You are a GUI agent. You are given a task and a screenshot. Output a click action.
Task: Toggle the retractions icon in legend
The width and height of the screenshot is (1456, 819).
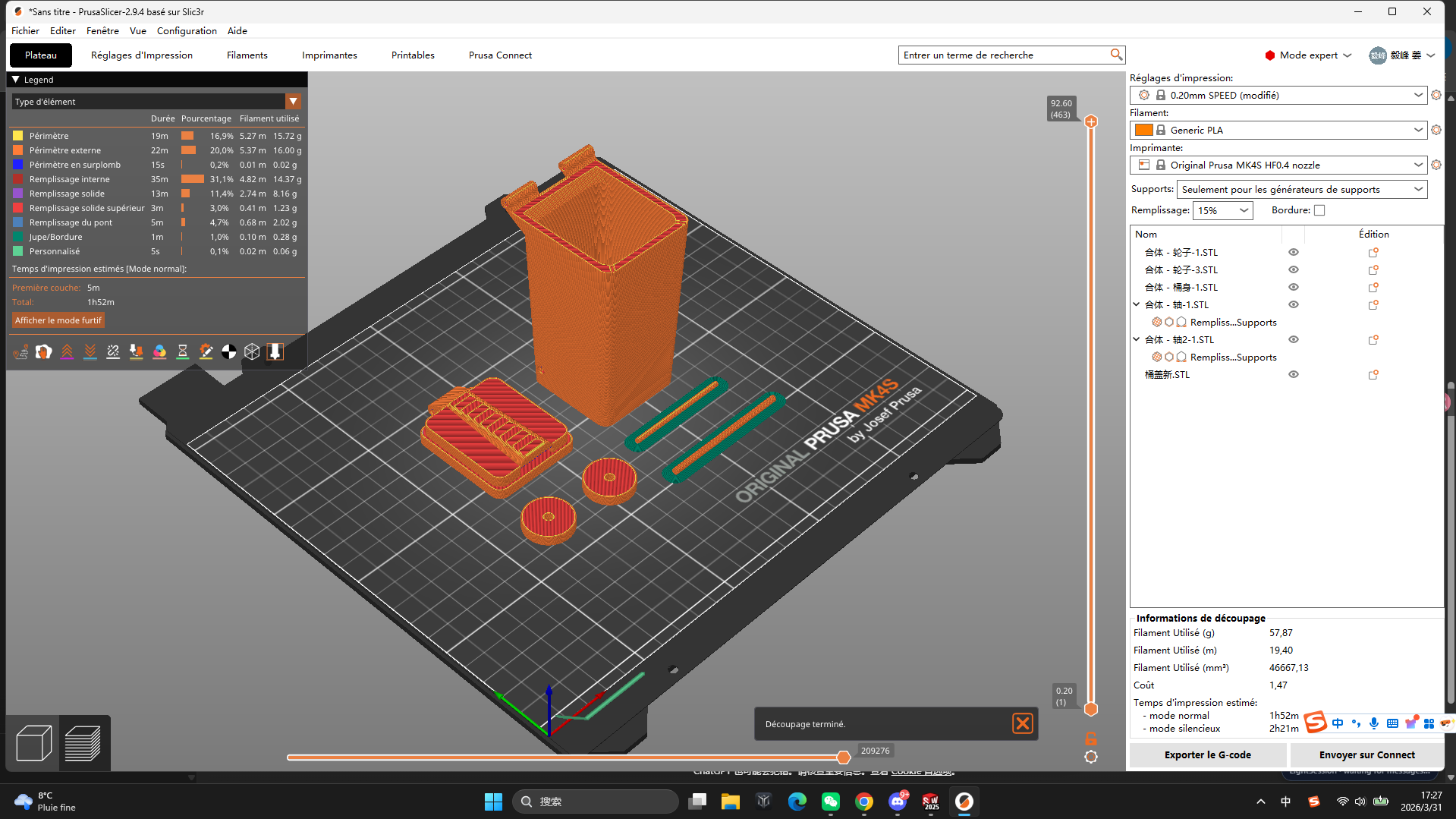pos(67,351)
